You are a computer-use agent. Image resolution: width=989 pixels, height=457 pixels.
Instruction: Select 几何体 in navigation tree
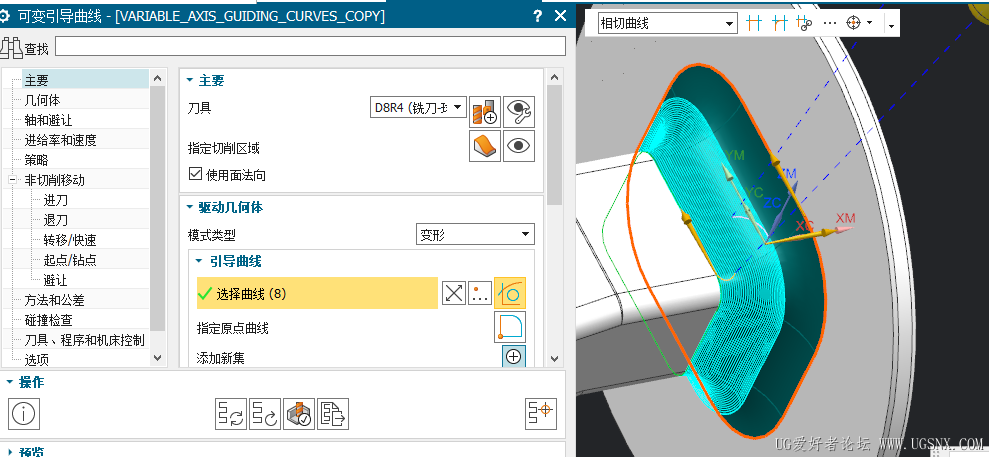(x=42, y=100)
